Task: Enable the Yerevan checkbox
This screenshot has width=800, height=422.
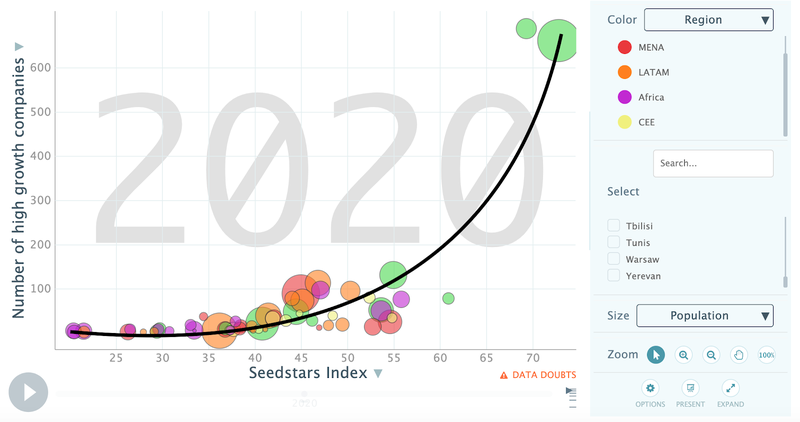Action: pos(614,275)
